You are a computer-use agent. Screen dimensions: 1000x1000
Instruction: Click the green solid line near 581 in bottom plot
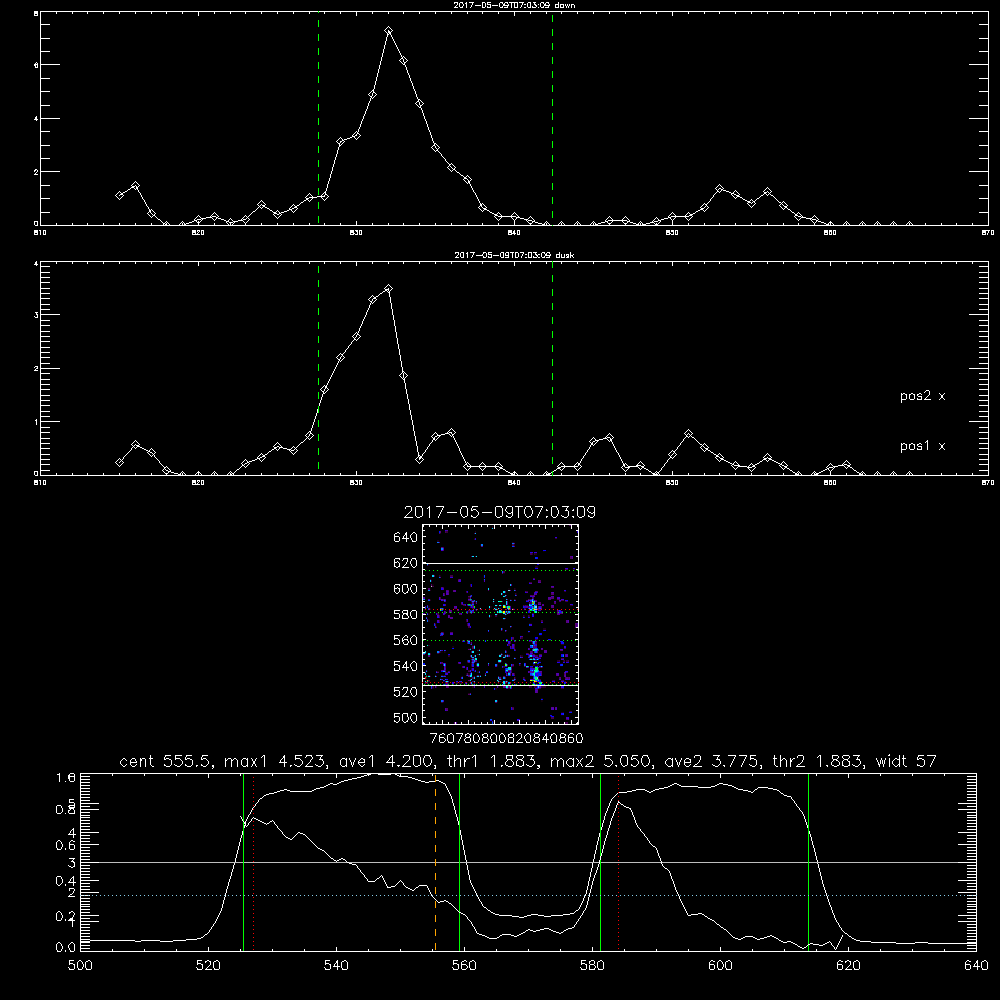tap(600, 861)
